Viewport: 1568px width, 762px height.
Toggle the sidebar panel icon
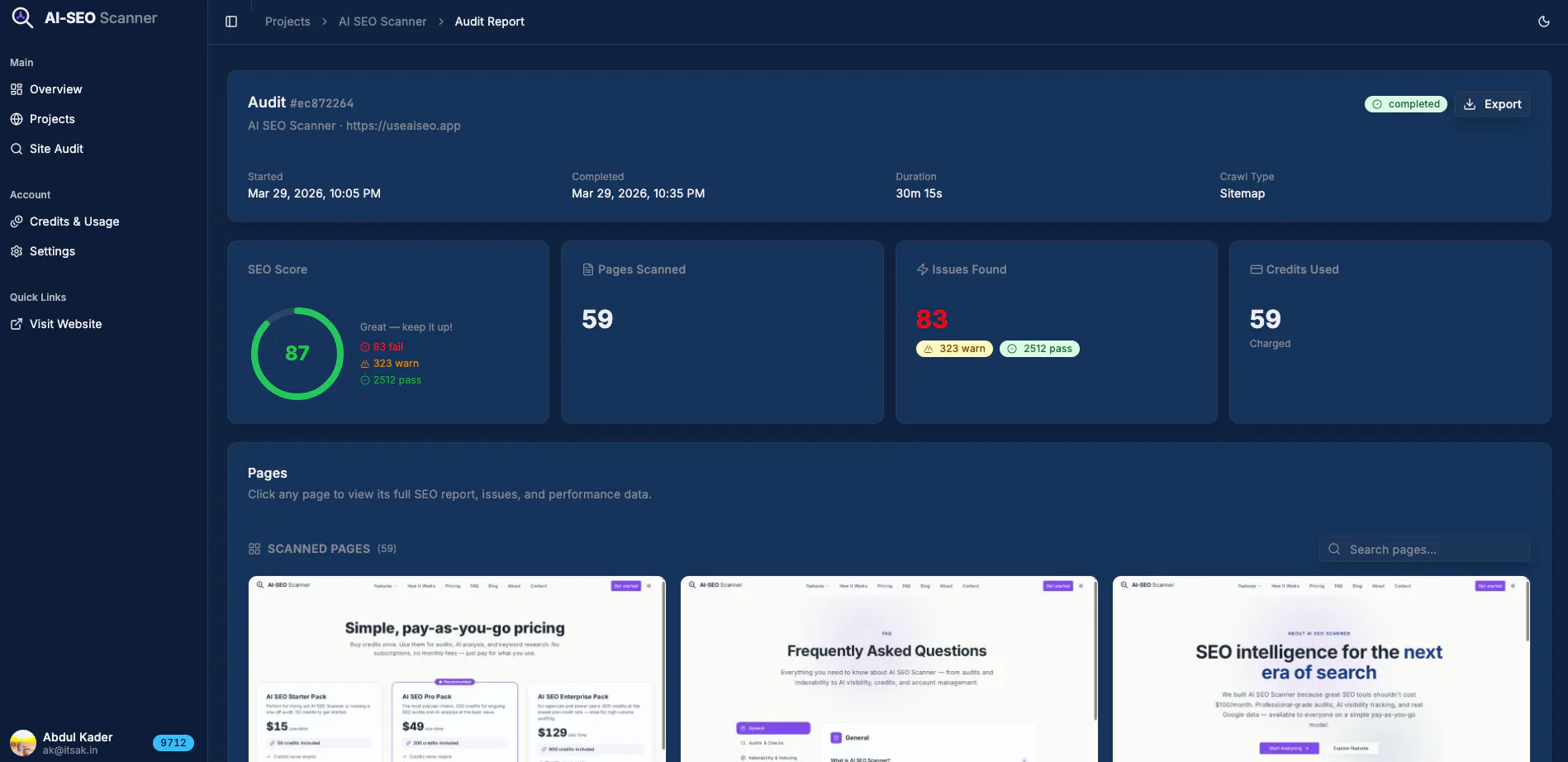coord(231,21)
